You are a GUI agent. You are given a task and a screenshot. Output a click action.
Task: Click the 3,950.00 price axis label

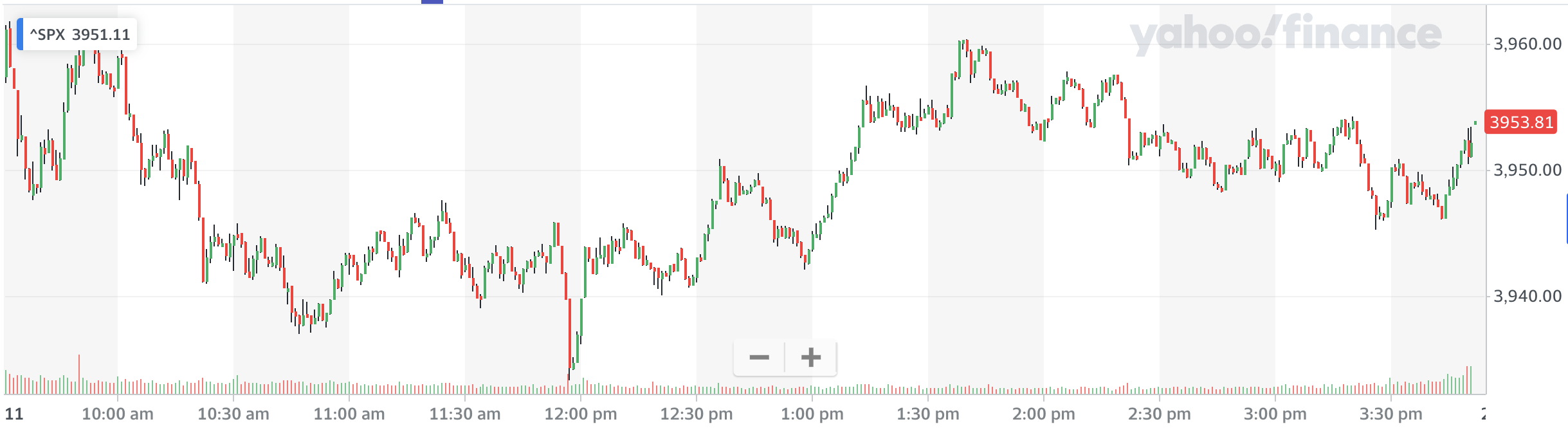1527,171
